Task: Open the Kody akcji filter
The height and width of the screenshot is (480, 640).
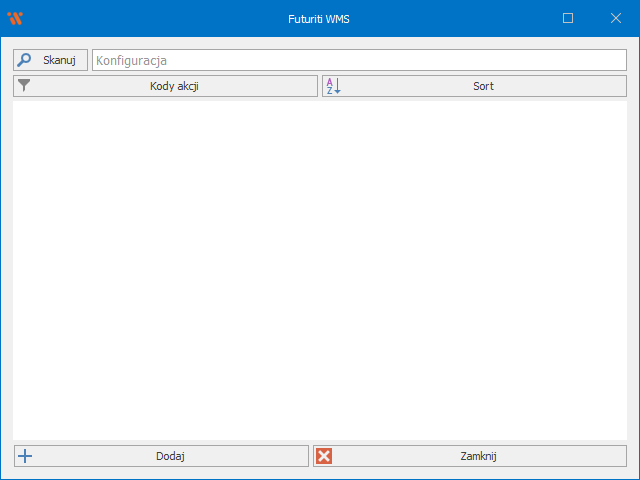Action: pyautogui.click(x=174, y=86)
